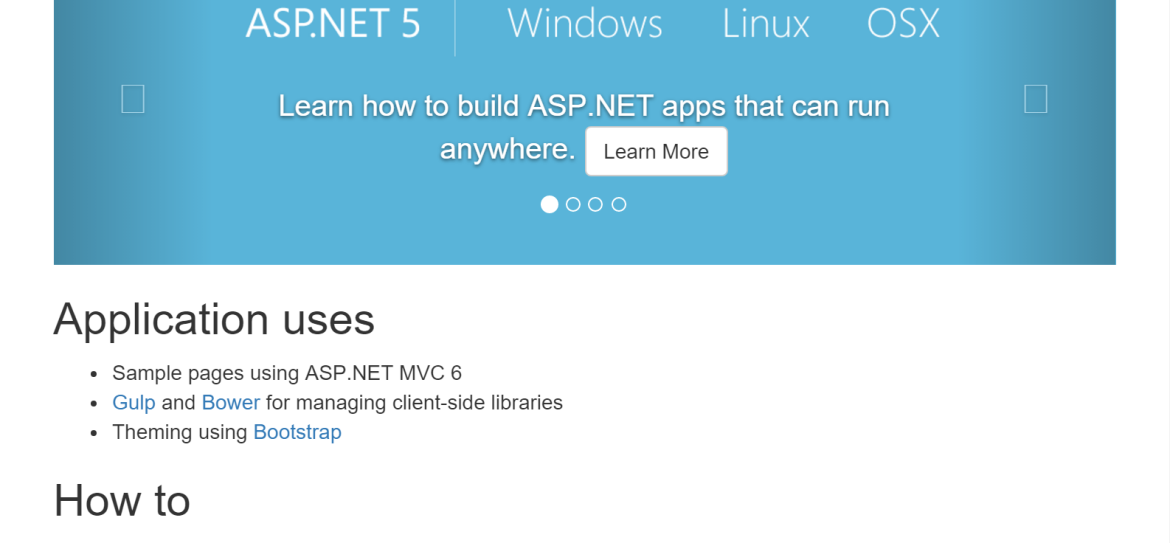Open the Learn More button
1170x543 pixels.
point(656,151)
